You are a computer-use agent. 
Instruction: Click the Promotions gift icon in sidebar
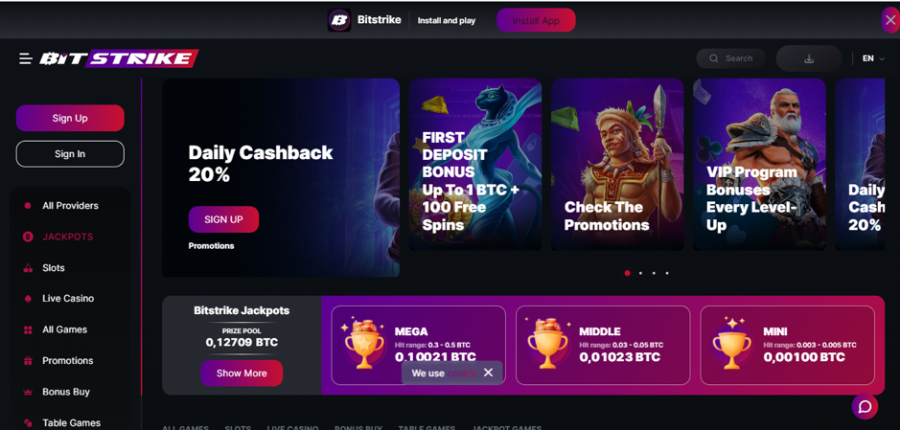point(28,361)
